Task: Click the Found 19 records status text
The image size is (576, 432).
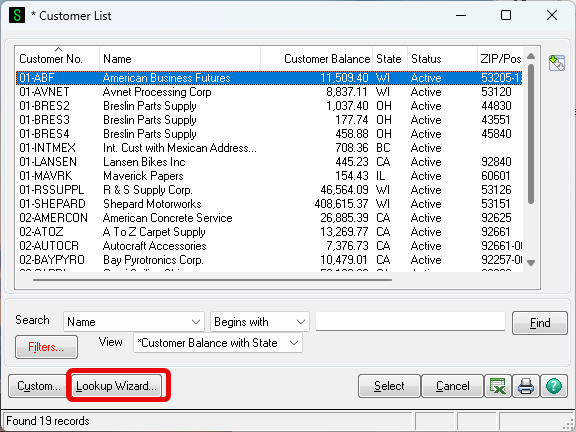Action: [48, 421]
